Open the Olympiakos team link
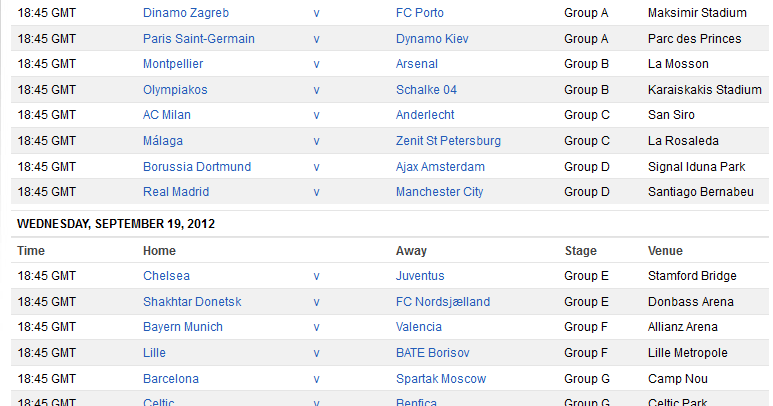The image size is (773, 406). [x=175, y=90]
